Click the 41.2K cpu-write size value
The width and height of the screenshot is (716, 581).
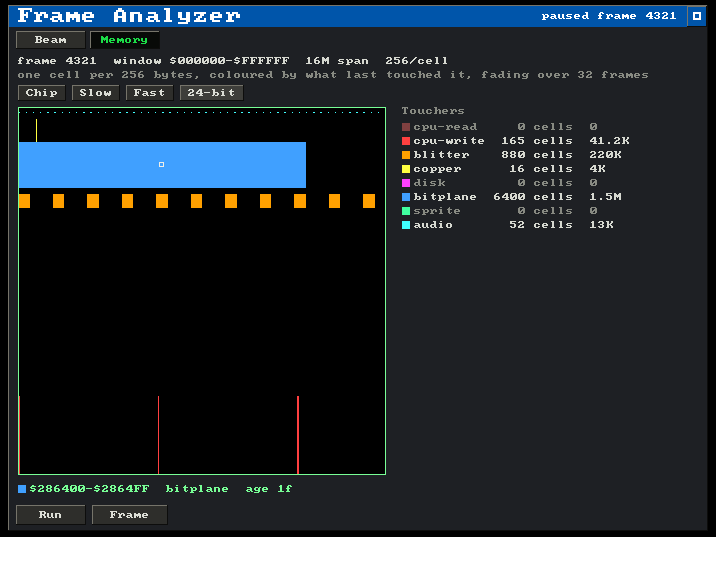click(609, 141)
